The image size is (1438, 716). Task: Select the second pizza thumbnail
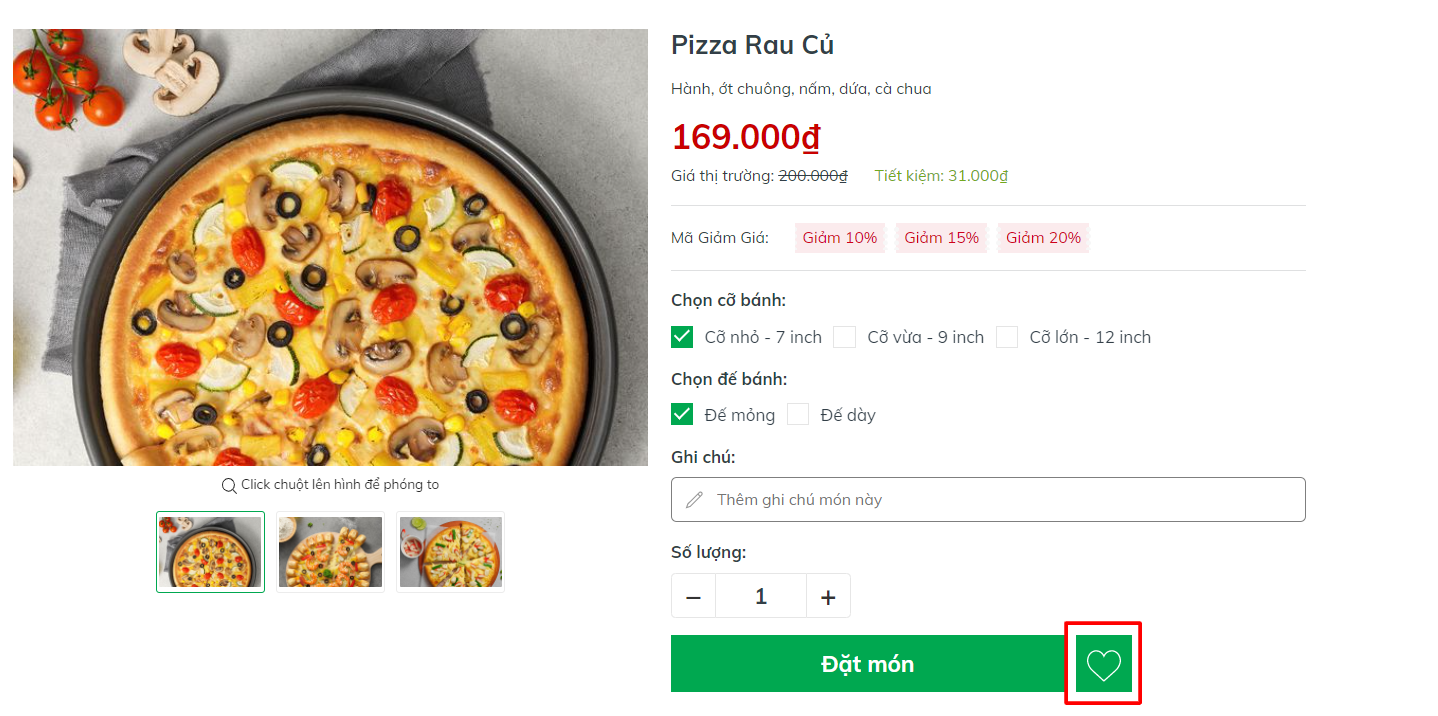330,551
